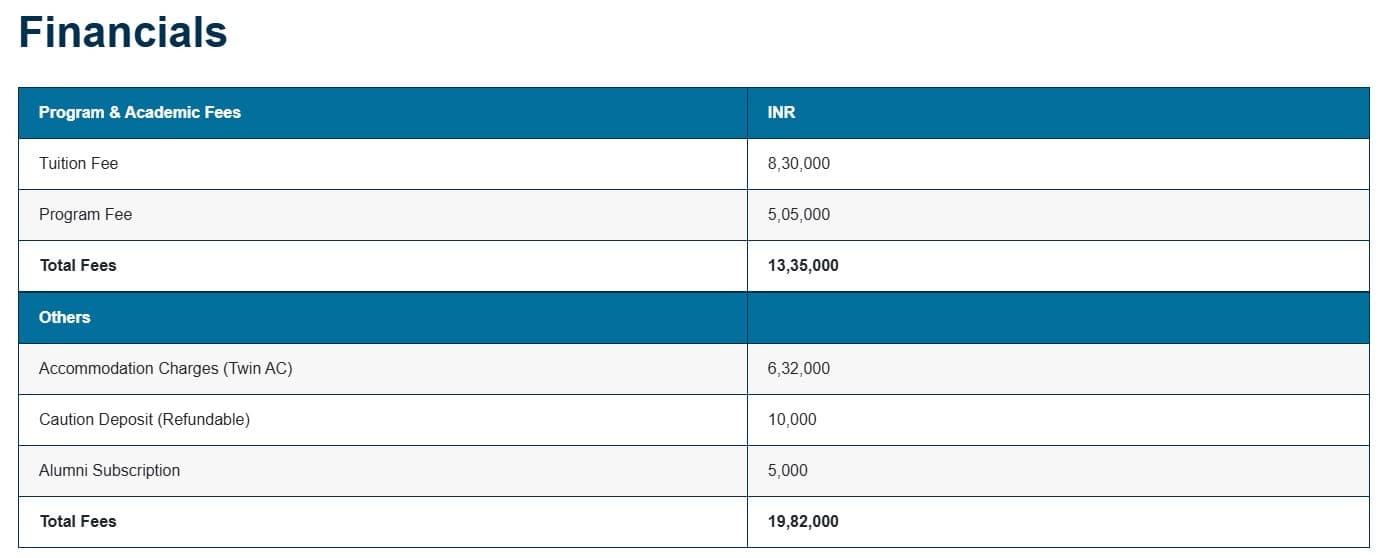Screen dimensions: 1379x558
Task: Select the Program Fee row label
Action: click(x=85, y=214)
